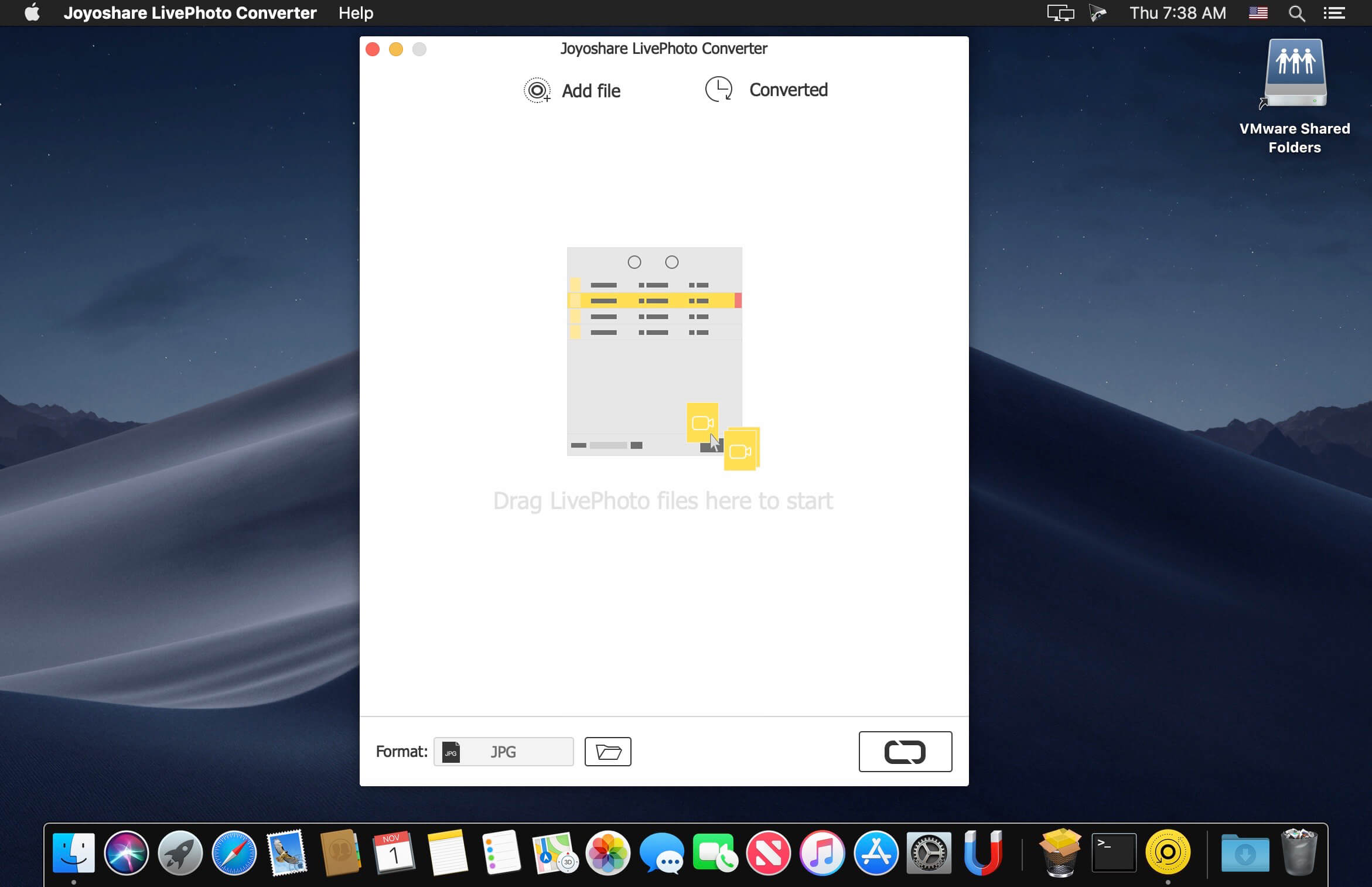The image size is (1372, 887).
Task: Click the folder browse icon
Action: [x=608, y=751]
